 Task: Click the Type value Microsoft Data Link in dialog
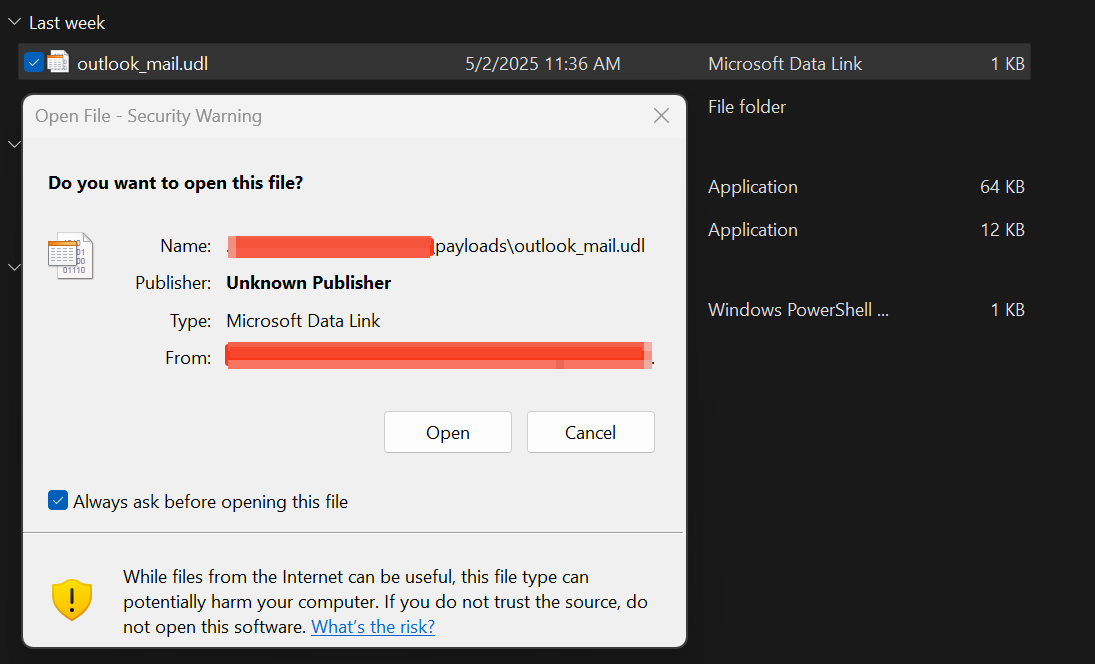point(303,320)
